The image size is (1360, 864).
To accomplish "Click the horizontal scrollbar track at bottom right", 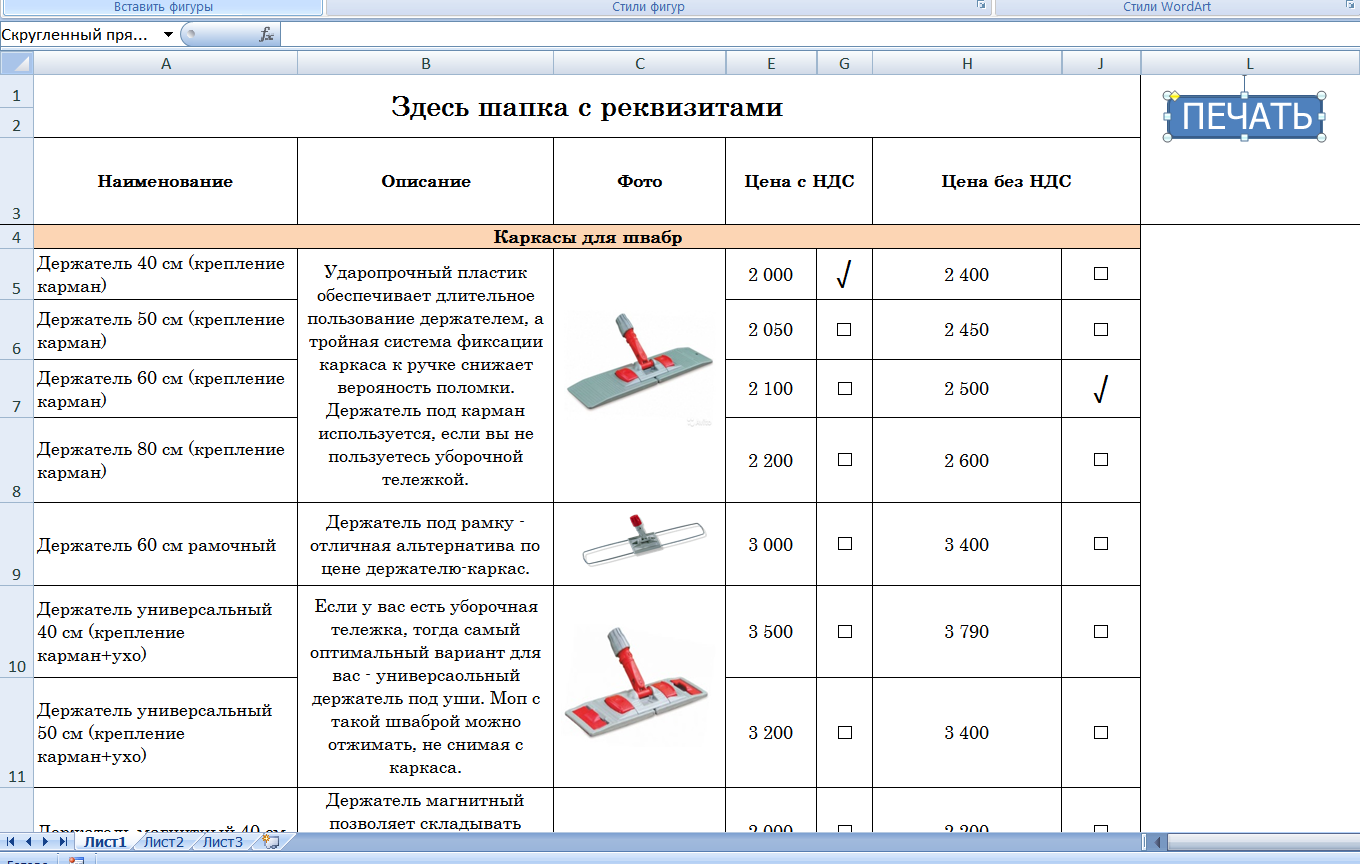I will tap(1262, 842).
